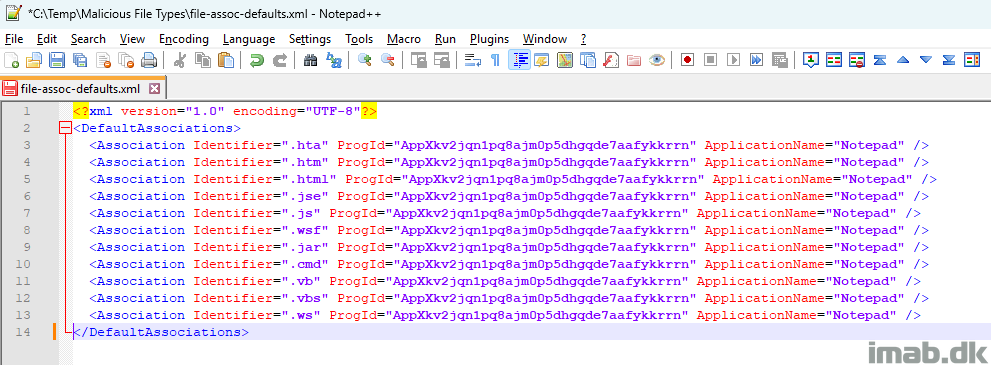Paste with the clipboard icon
This screenshot has height=365, width=991.
(226, 60)
